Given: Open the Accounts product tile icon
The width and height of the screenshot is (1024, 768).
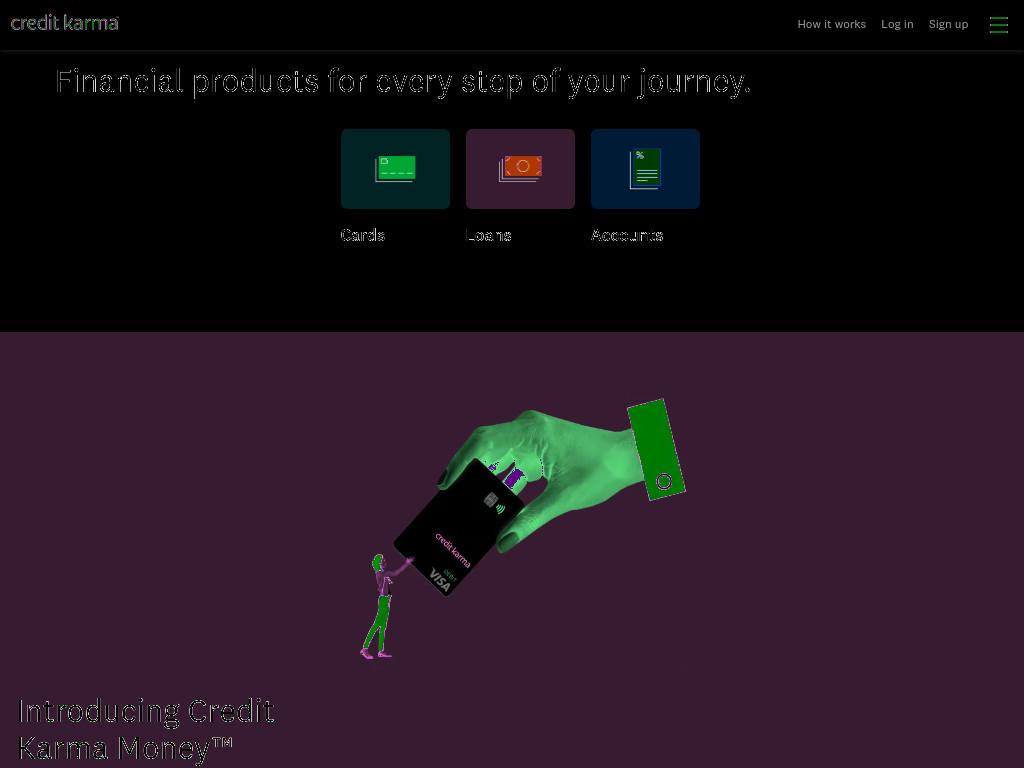Looking at the screenshot, I should point(645,169).
